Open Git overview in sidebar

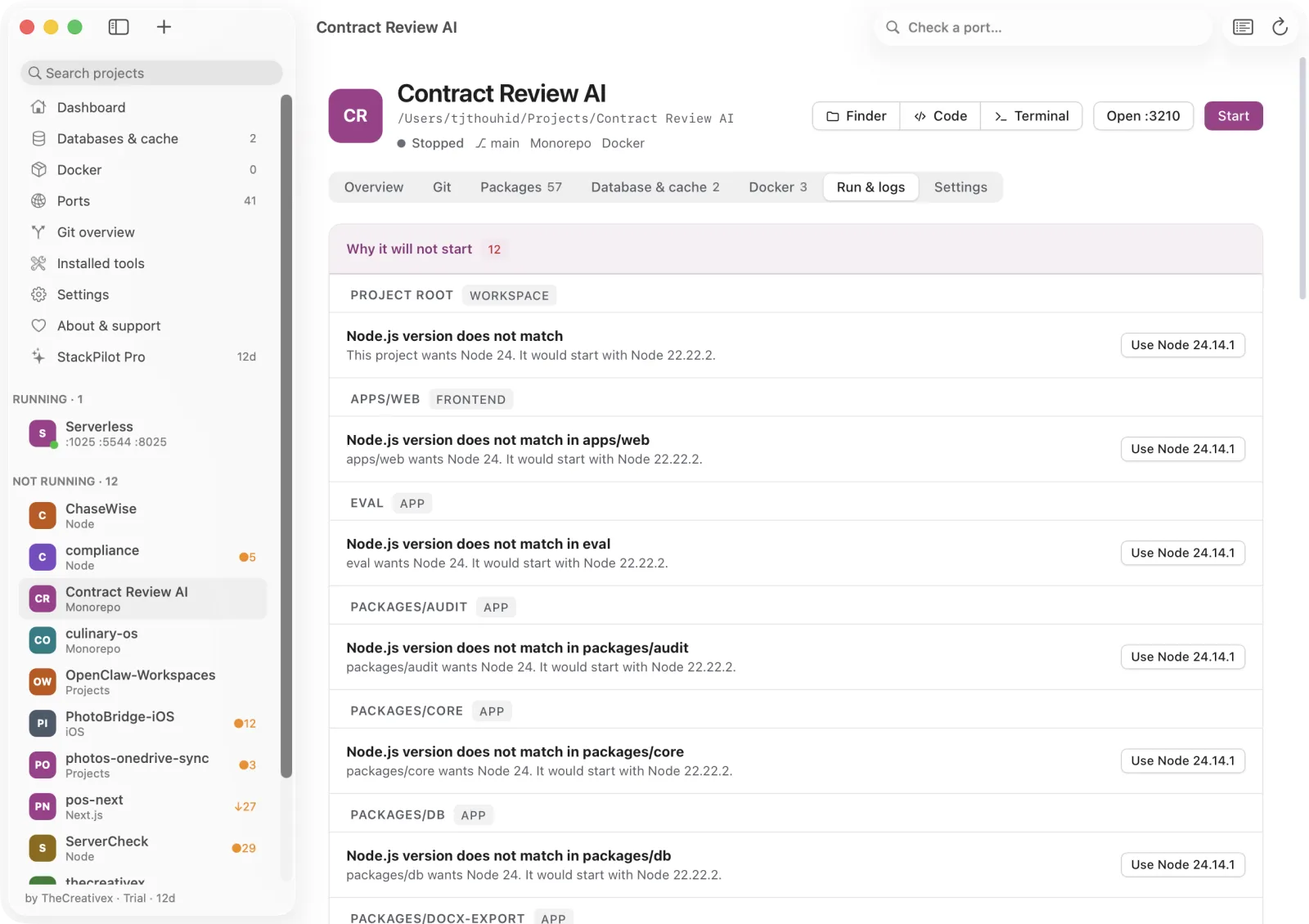click(x=143, y=231)
